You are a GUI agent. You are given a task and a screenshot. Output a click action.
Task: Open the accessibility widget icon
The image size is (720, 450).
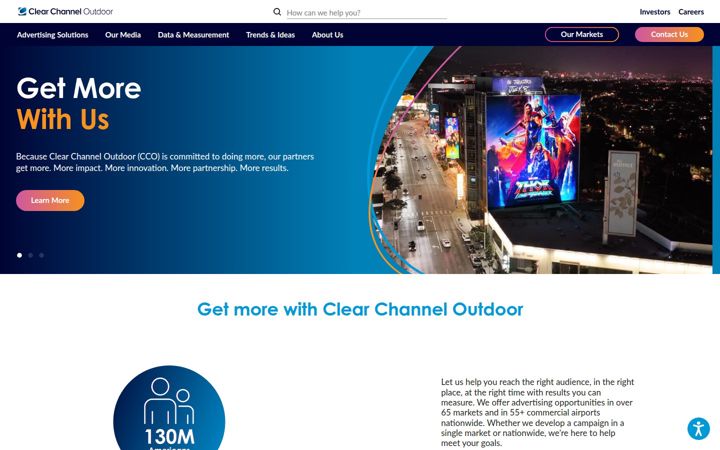pyautogui.click(x=698, y=429)
